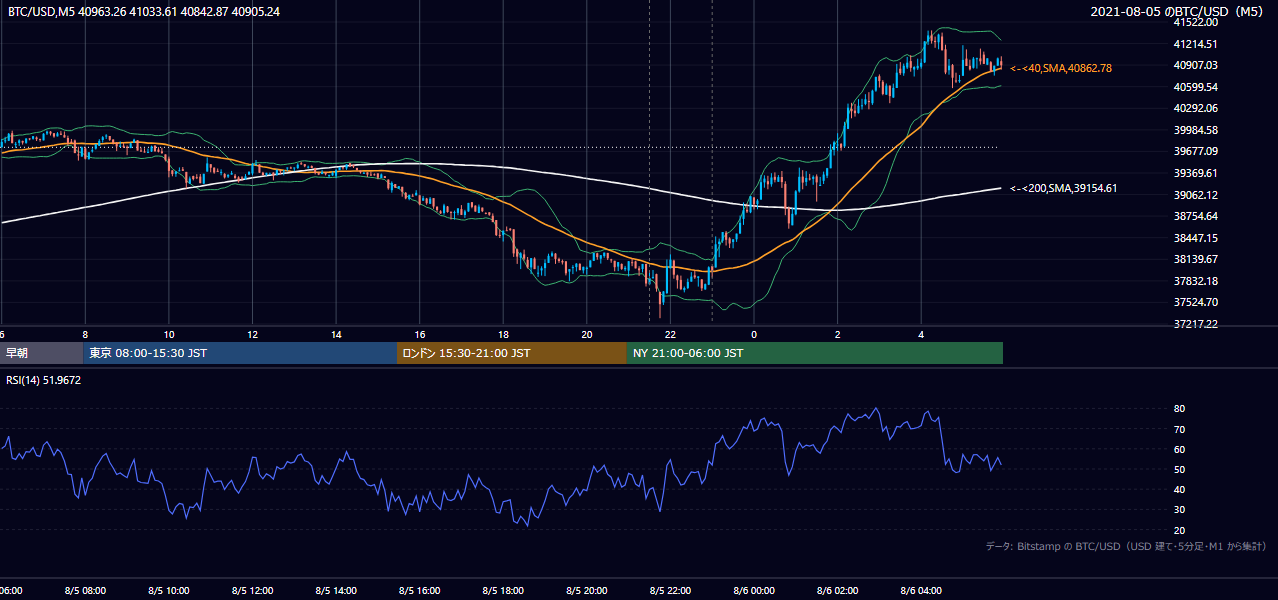Click the 8/6 04:00 date label
This screenshot has height=600, width=1278.
tap(921, 591)
